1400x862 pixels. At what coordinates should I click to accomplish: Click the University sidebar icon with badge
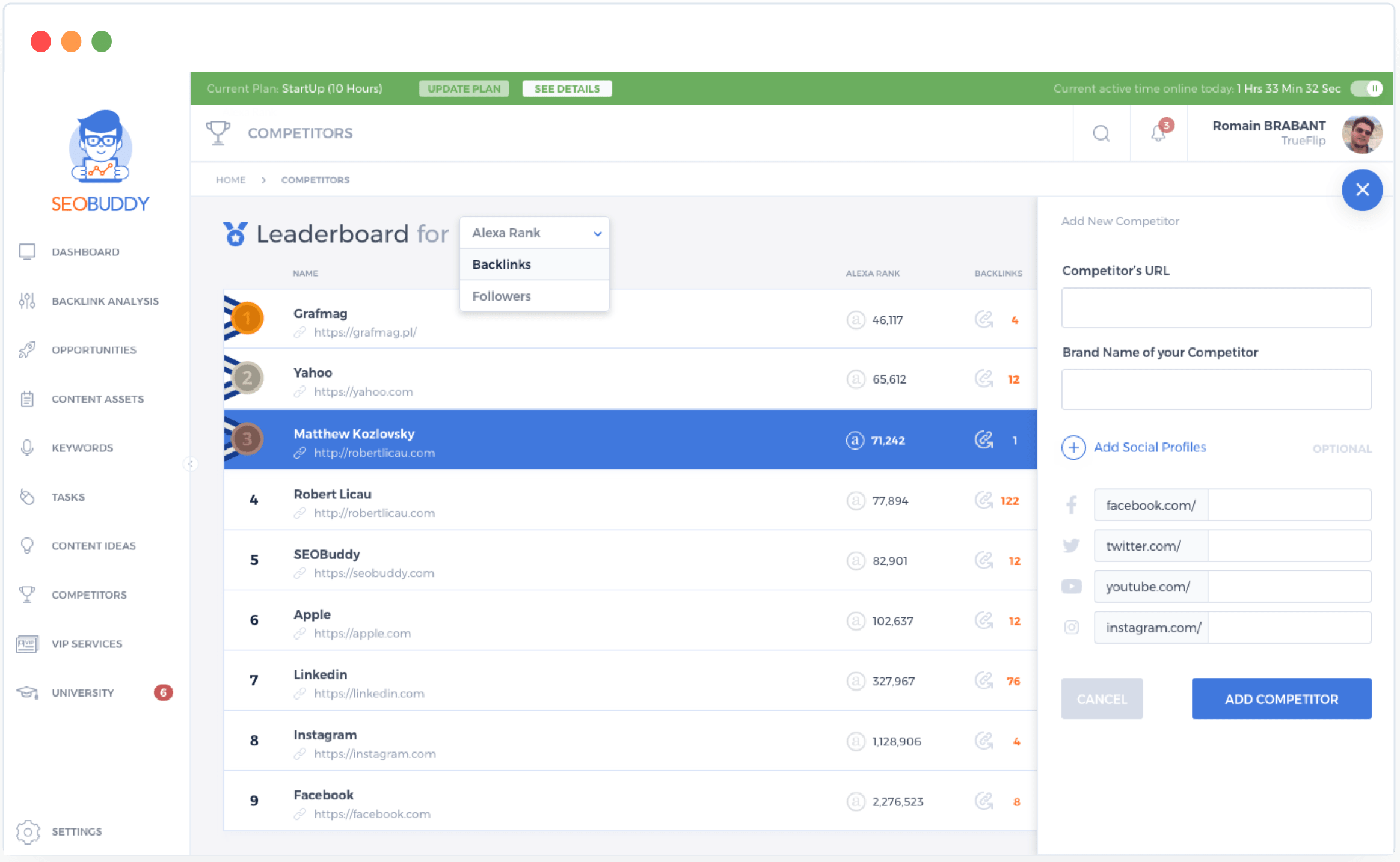[28, 692]
